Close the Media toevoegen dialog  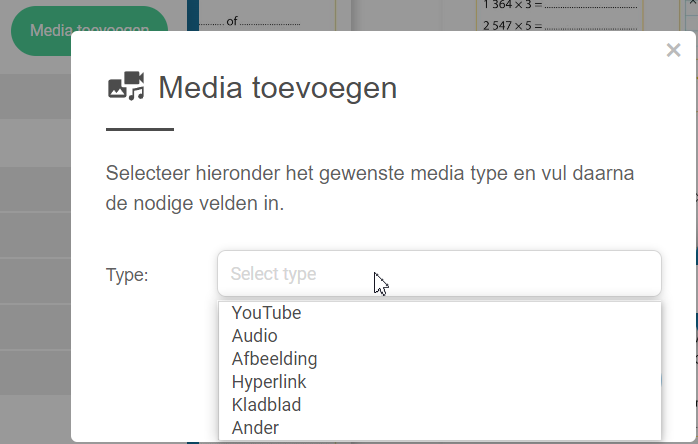point(674,50)
